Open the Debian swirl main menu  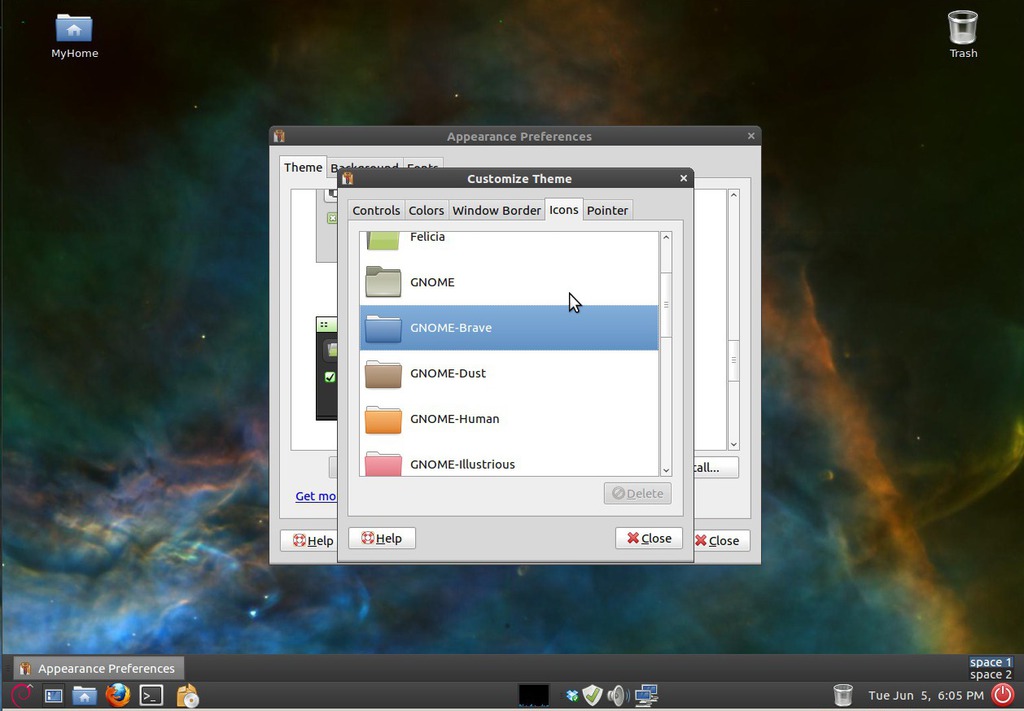pyautogui.click(x=21, y=696)
